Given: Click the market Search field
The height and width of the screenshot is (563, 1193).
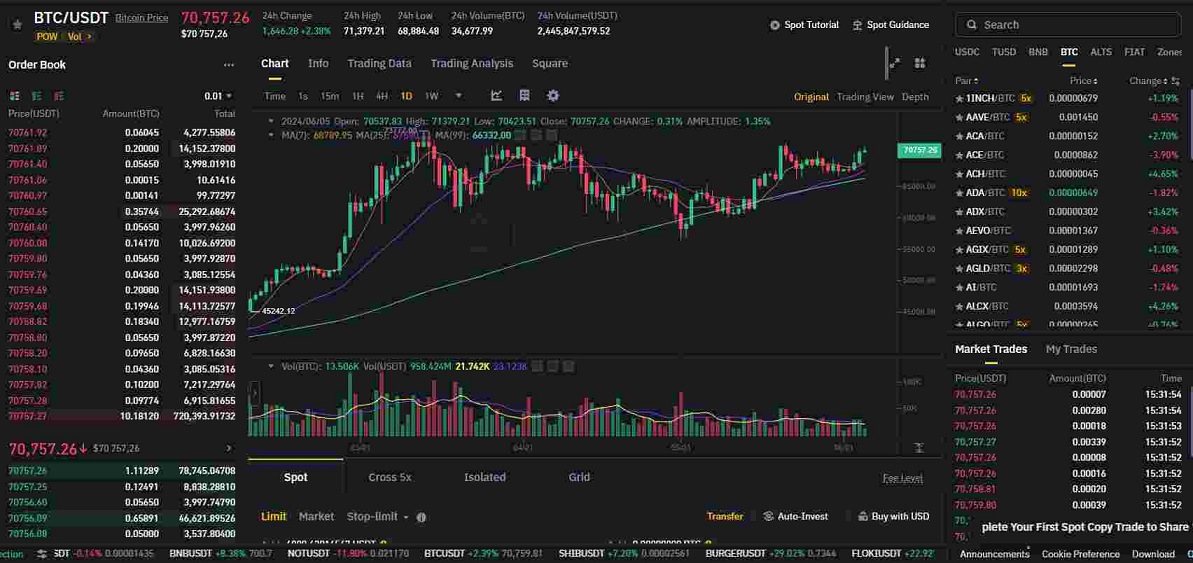Looking at the screenshot, I should point(1067,25).
